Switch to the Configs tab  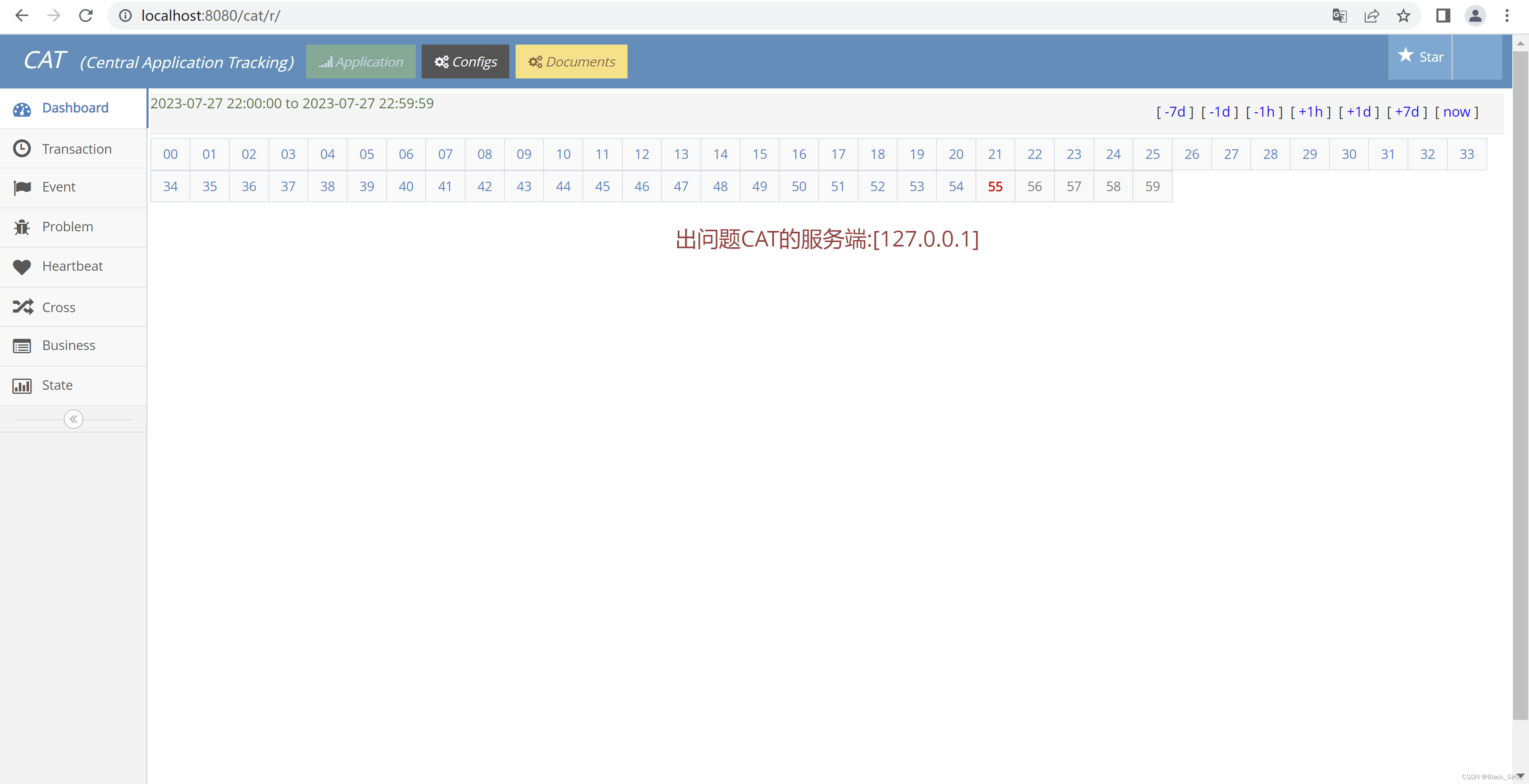[x=465, y=61]
